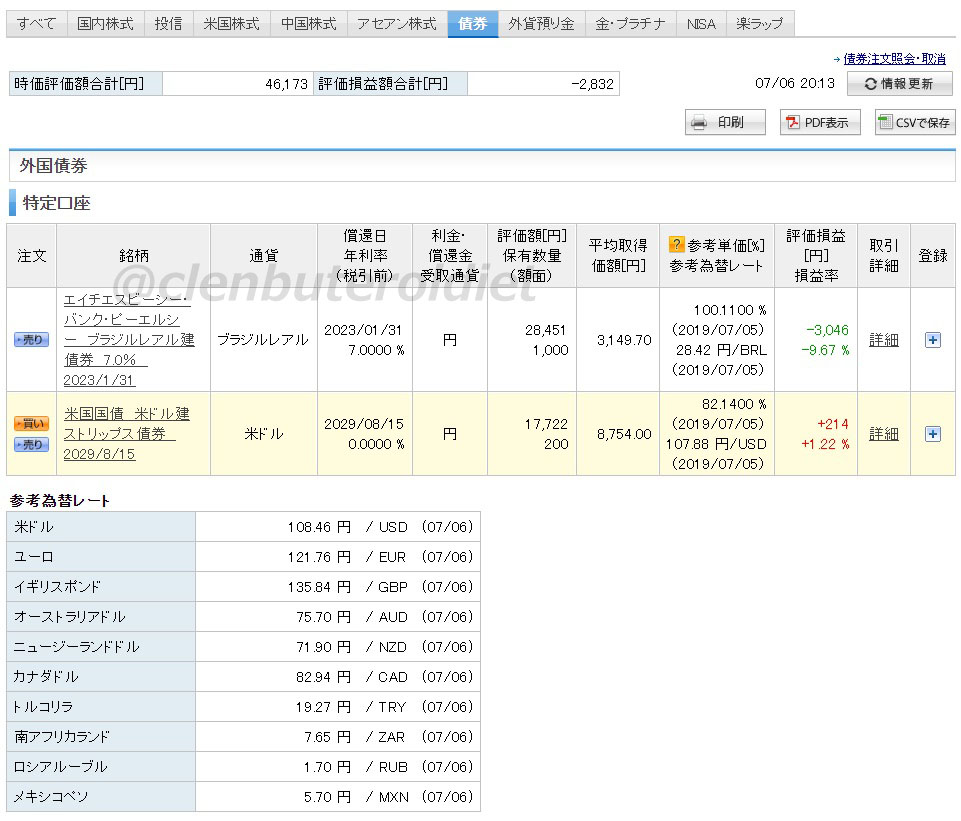Click the question mark help icon beside 参考単価
Screen dimensions: 961x821
pos(676,244)
